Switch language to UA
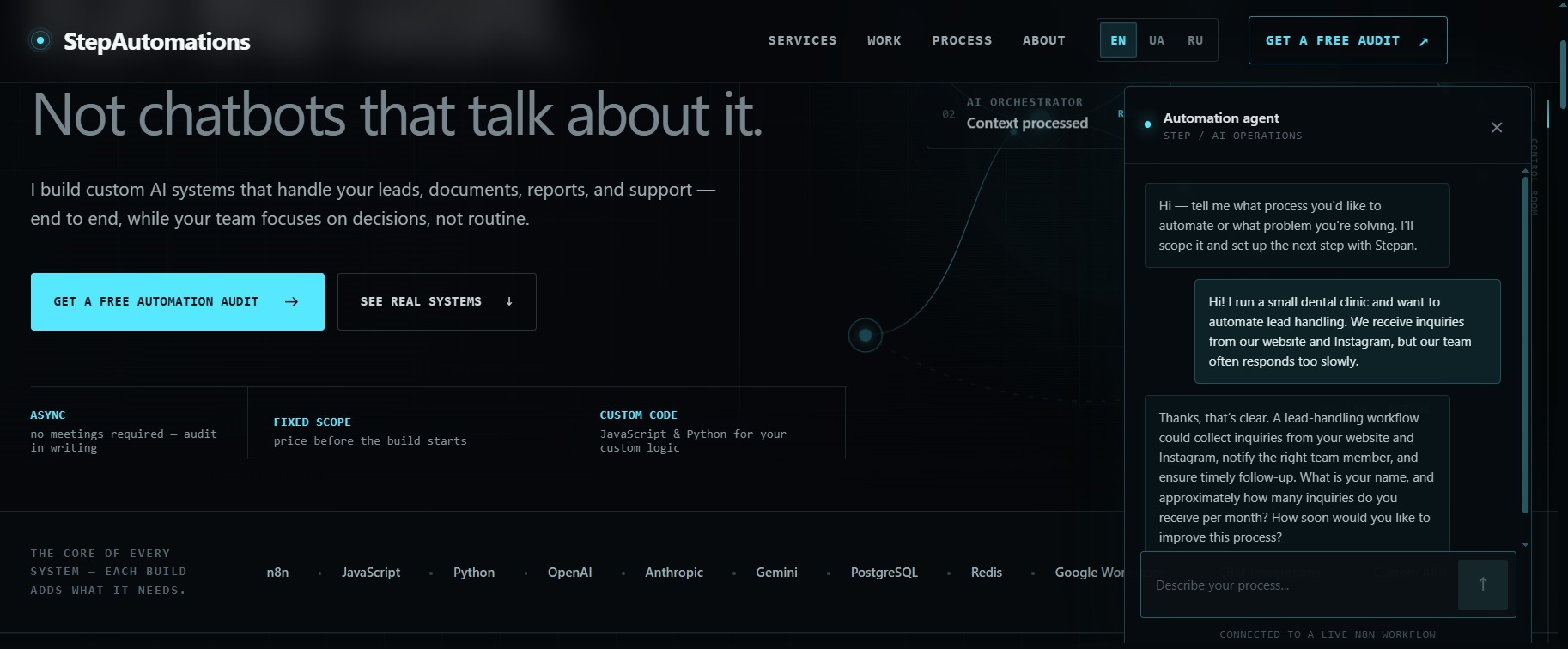 point(1157,40)
